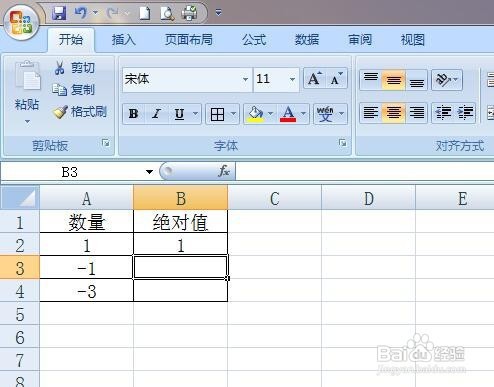Image resolution: width=494 pixels, height=387 pixels.
Task: Toggle right horizontal alignment
Action: 416,113
